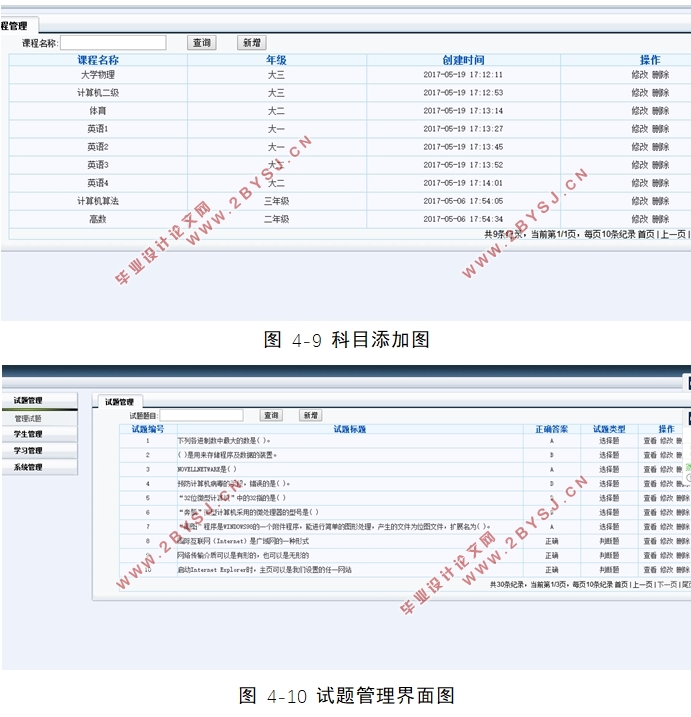Click 修改 for question number 9
691x717 pixels.
tap(666, 556)
